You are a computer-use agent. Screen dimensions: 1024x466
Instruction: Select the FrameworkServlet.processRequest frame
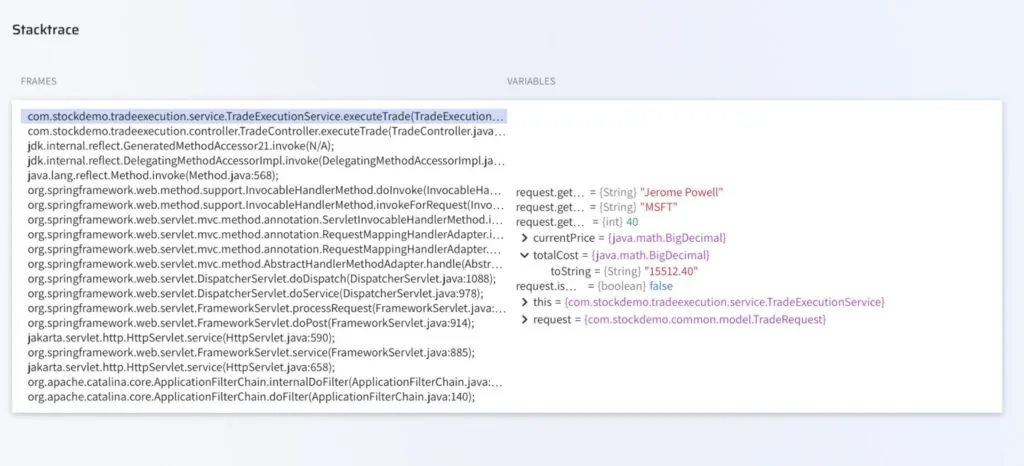point(266,309)
